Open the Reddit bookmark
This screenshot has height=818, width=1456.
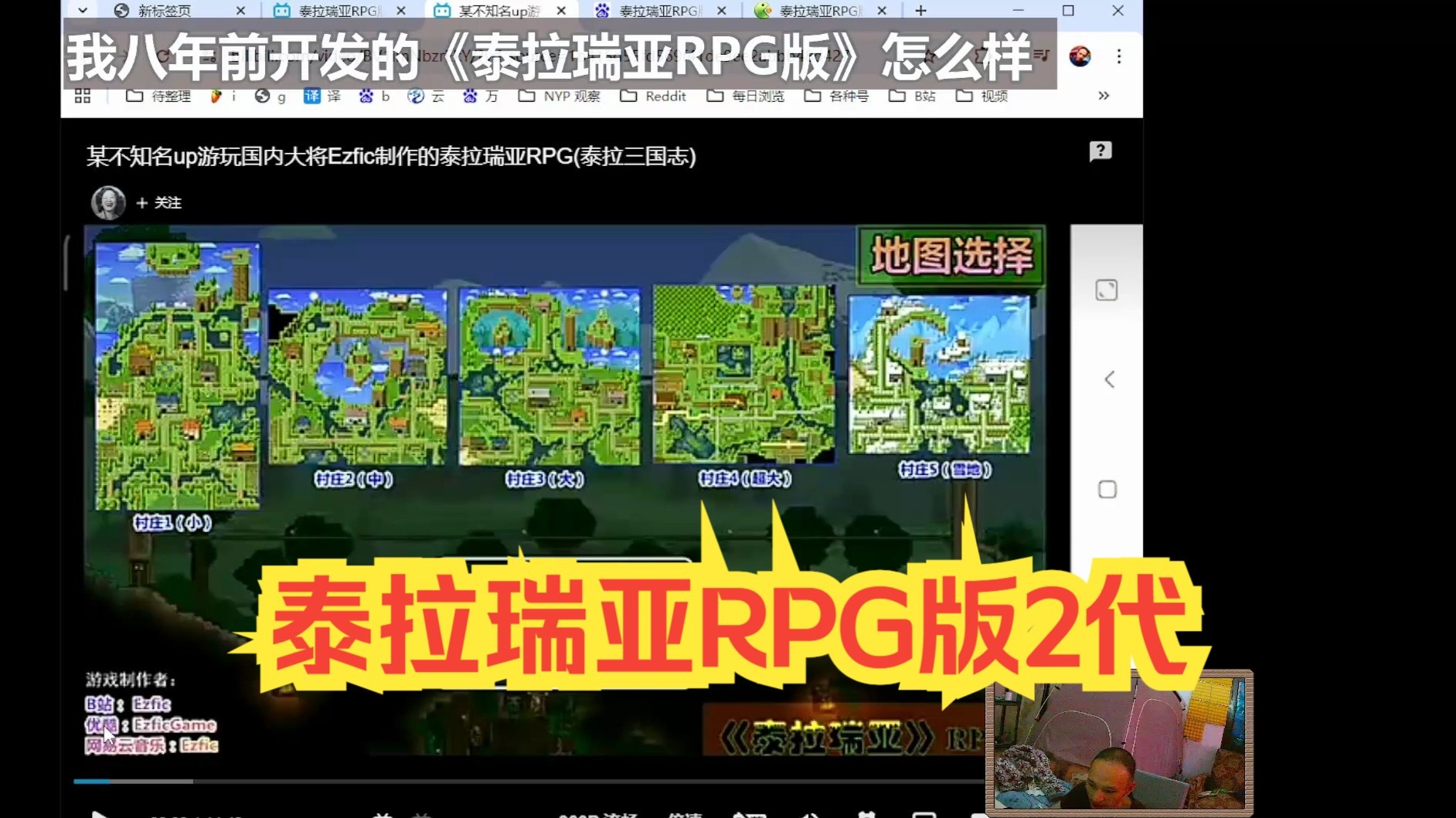pos(654,96)
